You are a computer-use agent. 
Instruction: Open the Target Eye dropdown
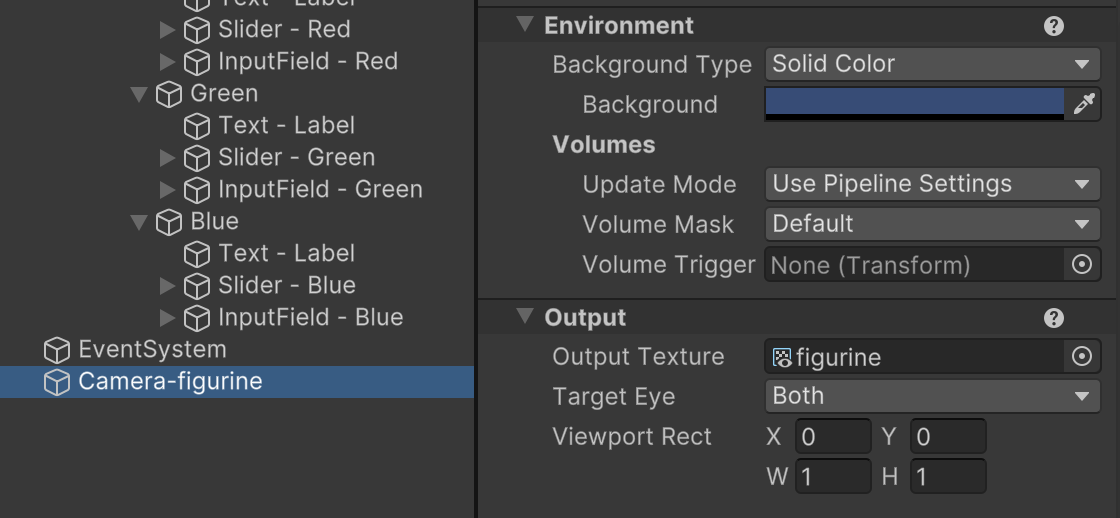pos(930,396)
